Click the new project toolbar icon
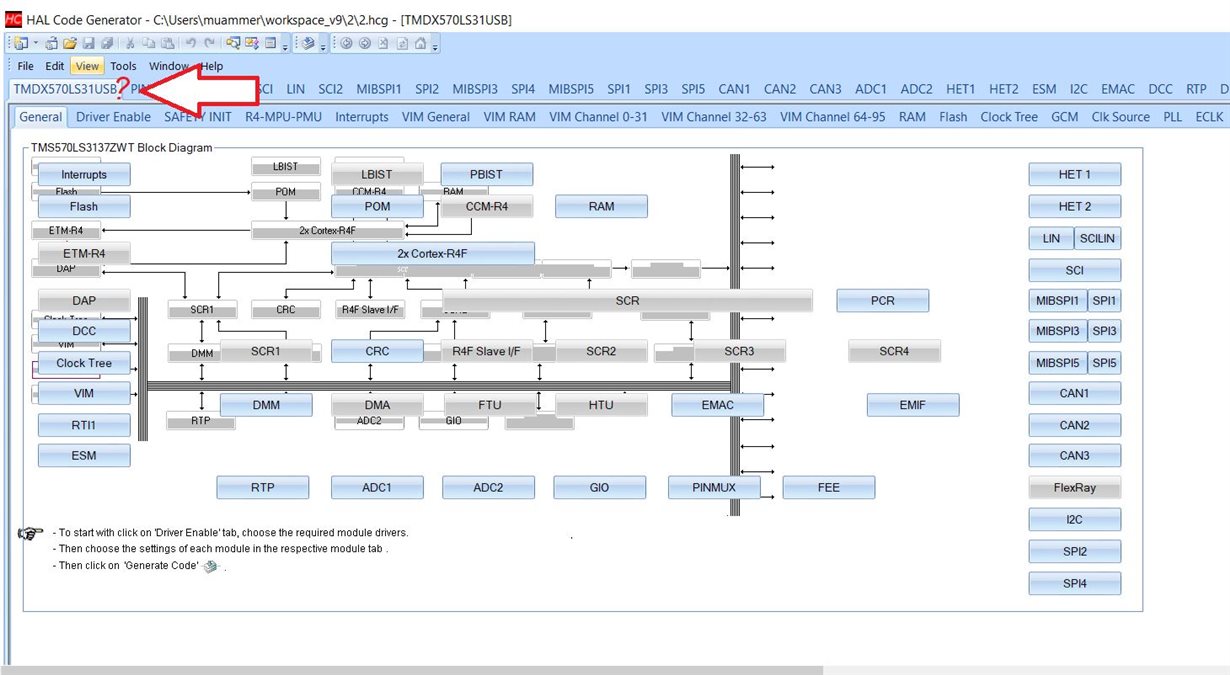This screenshot has height=675, width=1230. 19,43
